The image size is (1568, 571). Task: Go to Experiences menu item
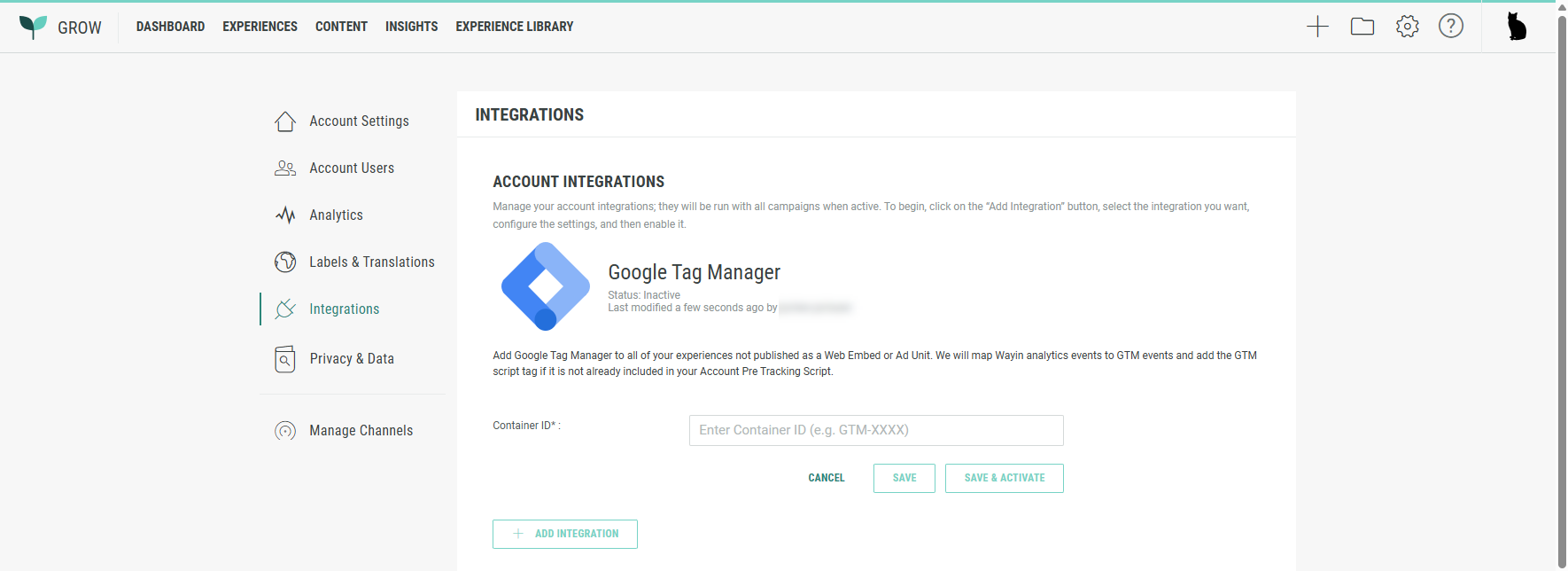(x=260, y=27)
